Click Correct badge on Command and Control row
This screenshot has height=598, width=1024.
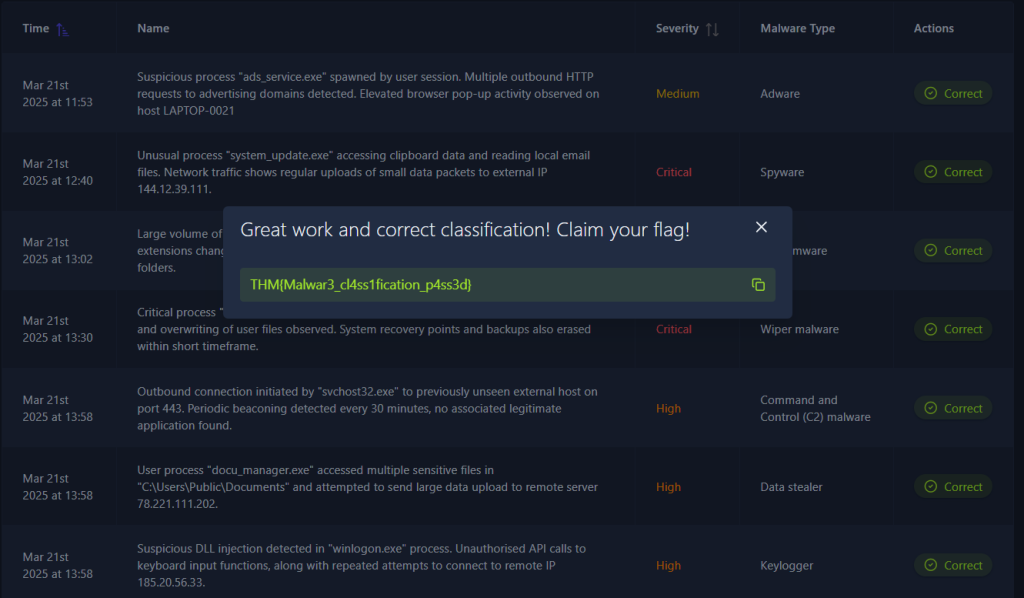953,408
